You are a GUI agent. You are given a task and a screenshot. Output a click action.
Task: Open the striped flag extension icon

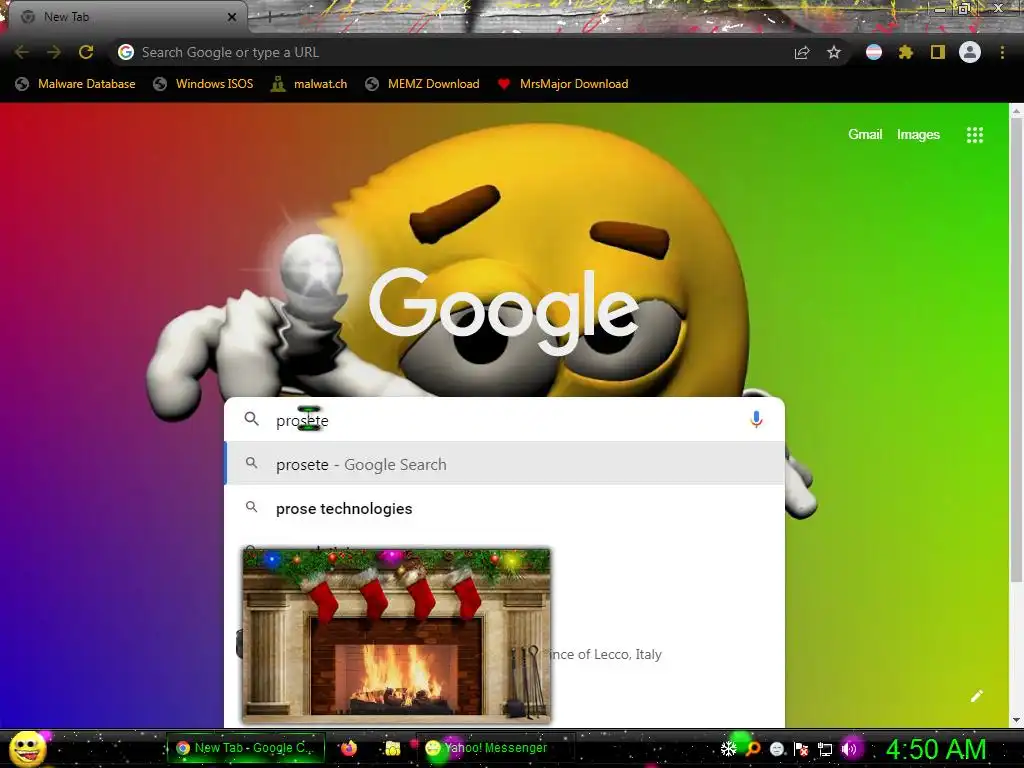click(874, 52)
